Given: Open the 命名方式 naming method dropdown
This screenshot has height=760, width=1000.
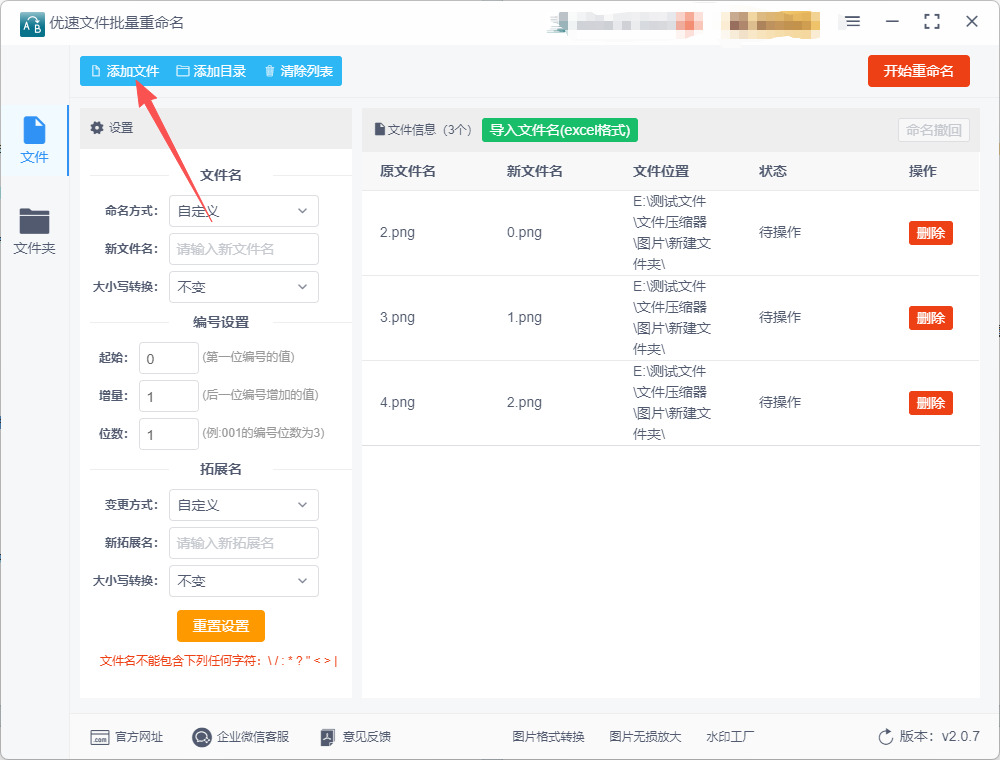Looking at the screenshot, I should [x=244, y=211].
